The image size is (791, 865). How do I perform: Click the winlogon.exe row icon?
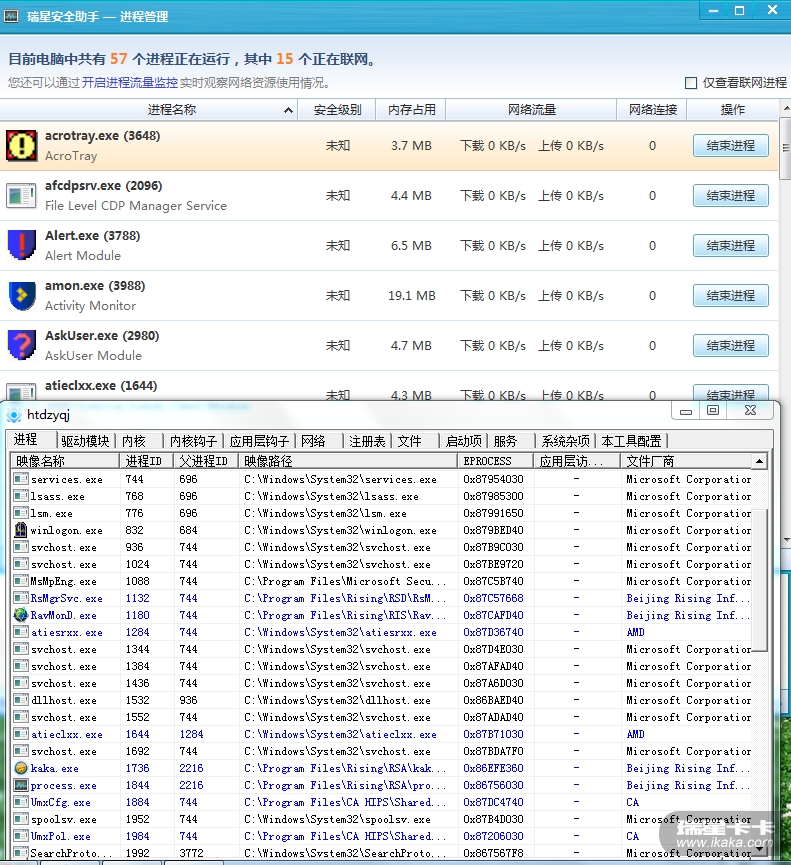pos(21,530)
